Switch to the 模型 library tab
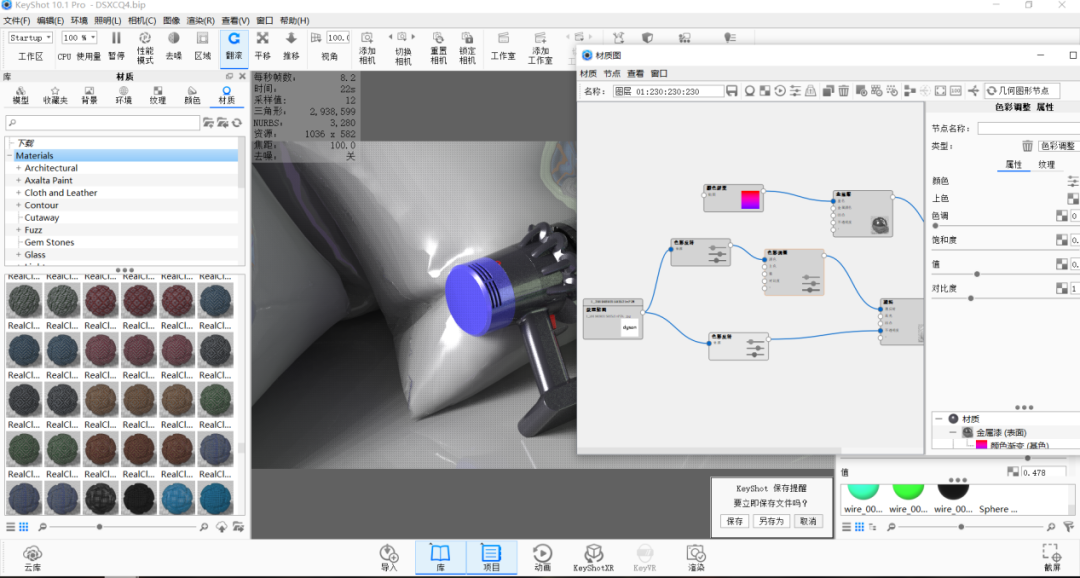The image size is (1080, 578). [x=21, y=95]
